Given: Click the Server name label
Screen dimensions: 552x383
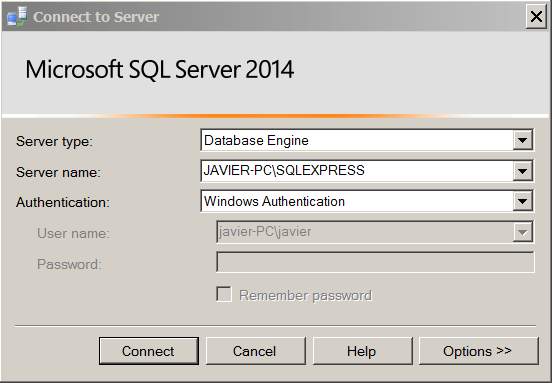Looking at the screenshot, I should pos(58,172).
